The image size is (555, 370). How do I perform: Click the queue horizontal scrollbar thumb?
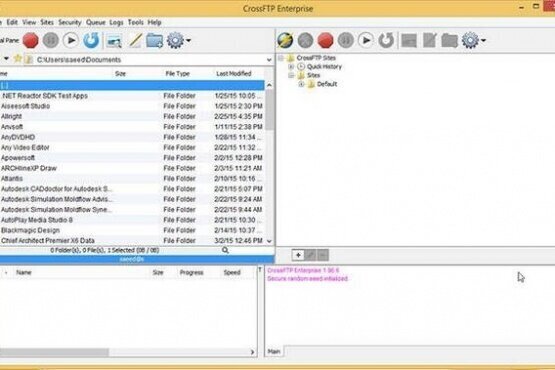(x=54, y=352)
